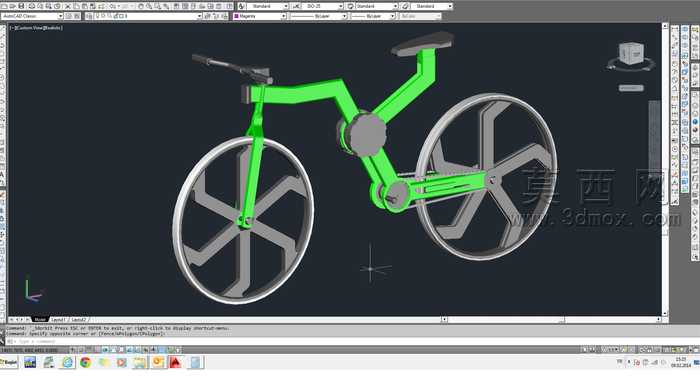Click the Layer Previous icon

click(x=216, y=16)
